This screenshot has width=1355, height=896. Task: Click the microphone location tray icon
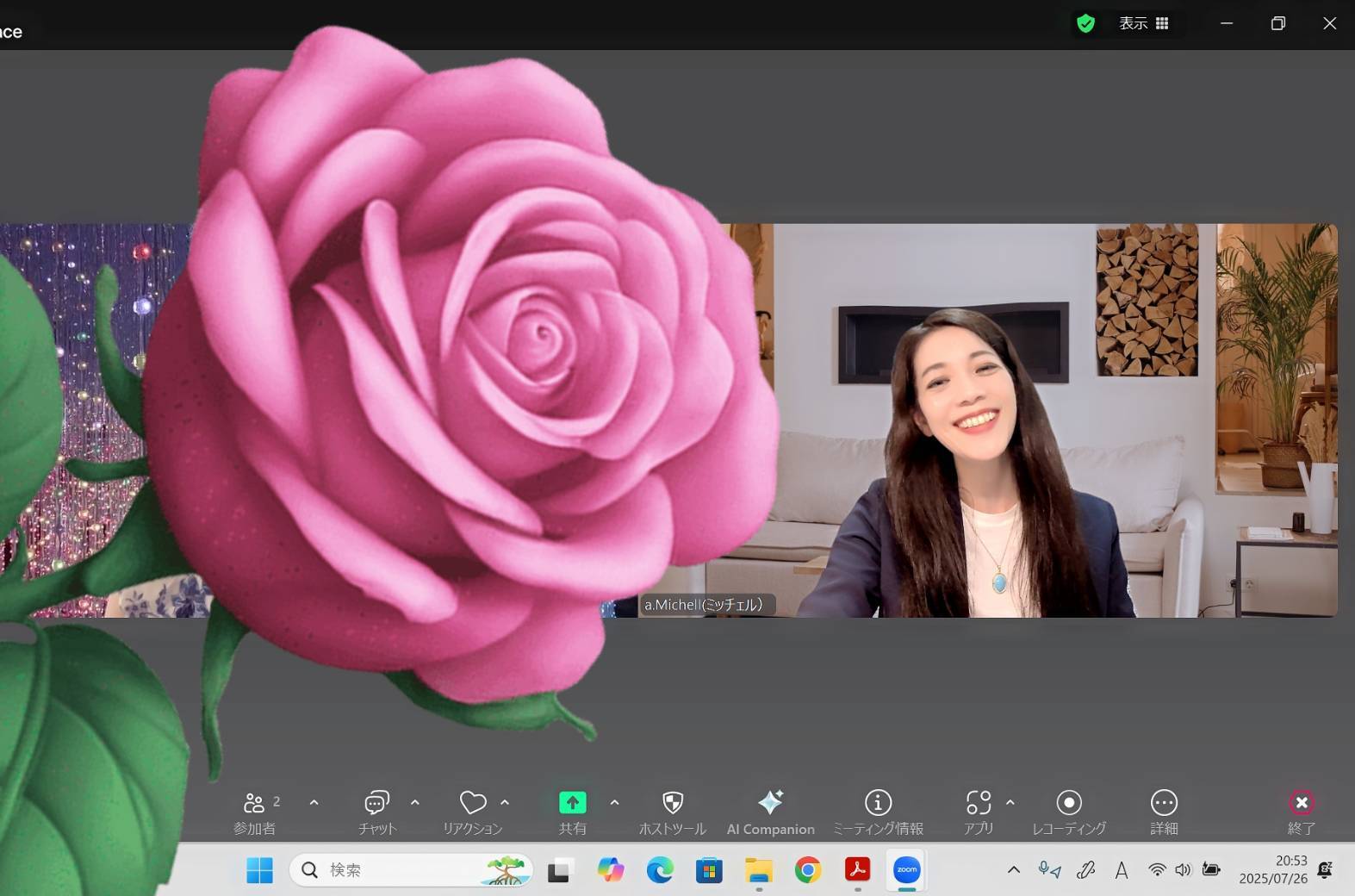pyautogui.click(x=1049, y=870)
